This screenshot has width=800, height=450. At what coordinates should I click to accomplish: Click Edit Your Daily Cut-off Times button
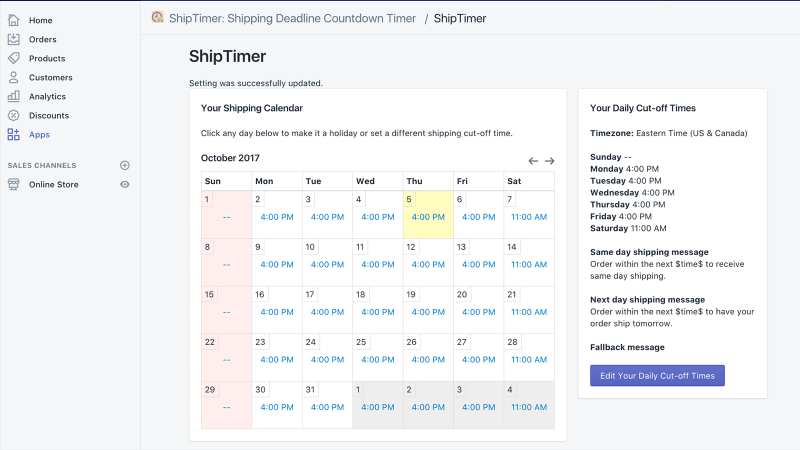click(x=657, y=376)
